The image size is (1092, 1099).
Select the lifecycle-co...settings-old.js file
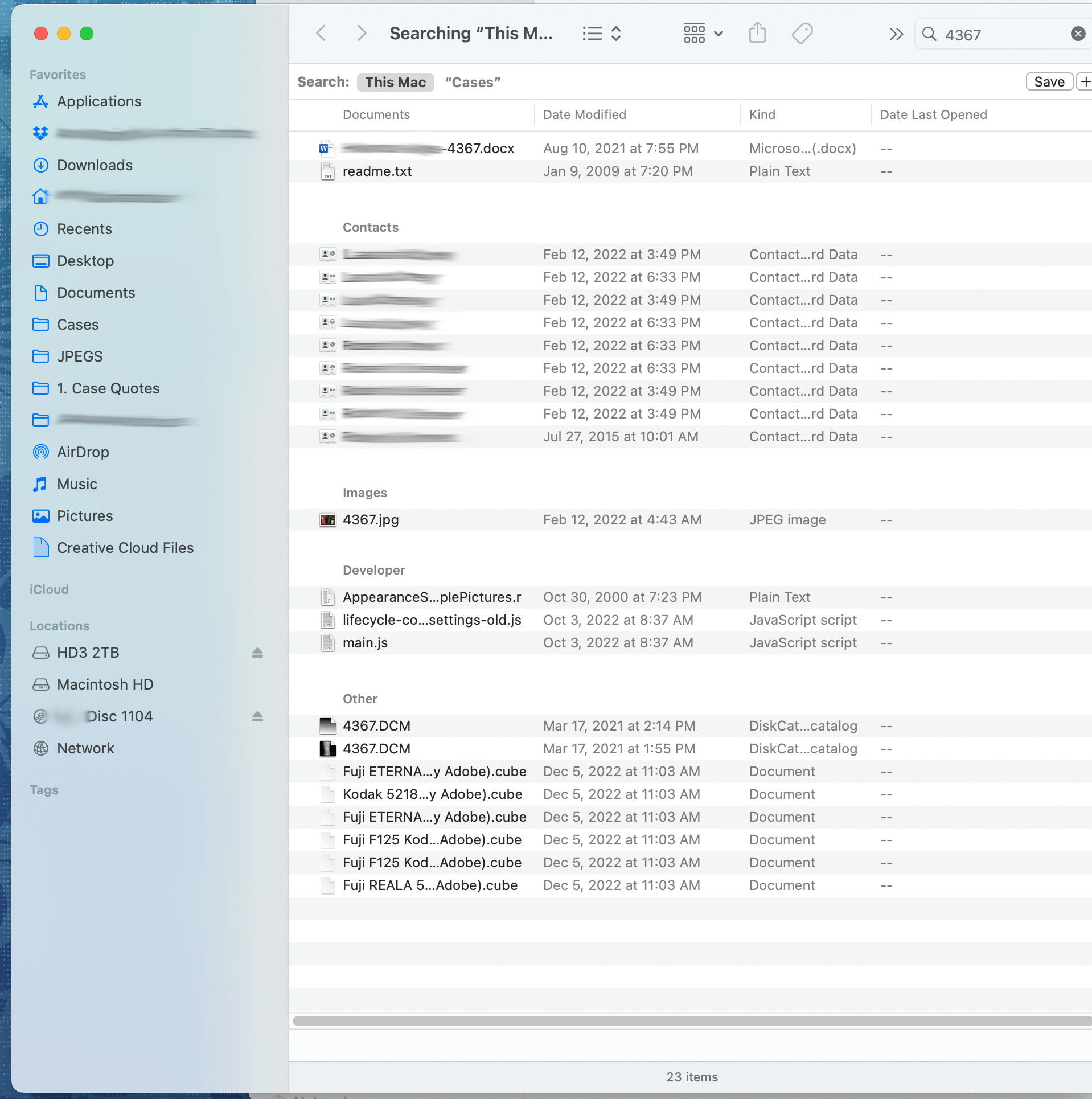690,620
